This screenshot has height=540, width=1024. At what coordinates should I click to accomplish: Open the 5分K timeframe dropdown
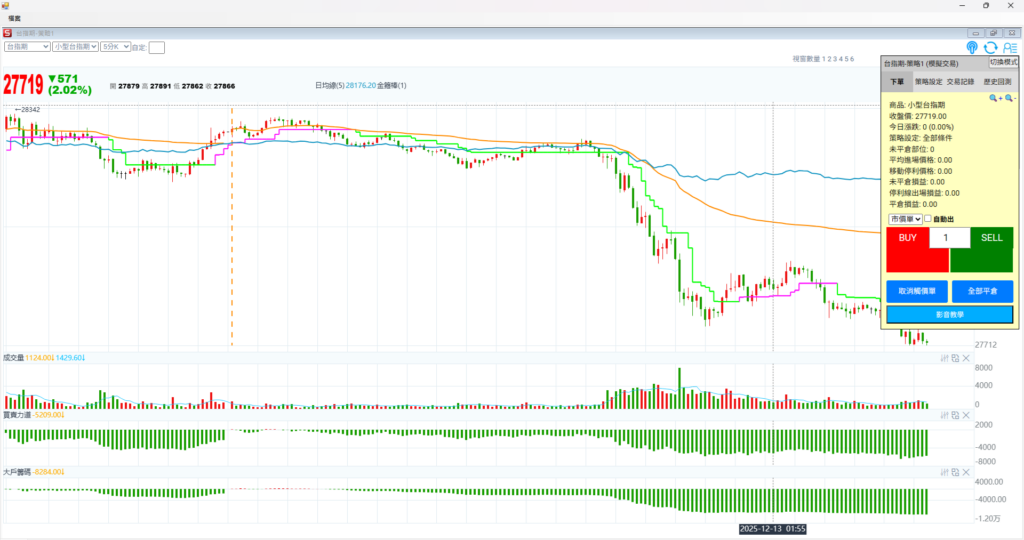tap(114, 47)
